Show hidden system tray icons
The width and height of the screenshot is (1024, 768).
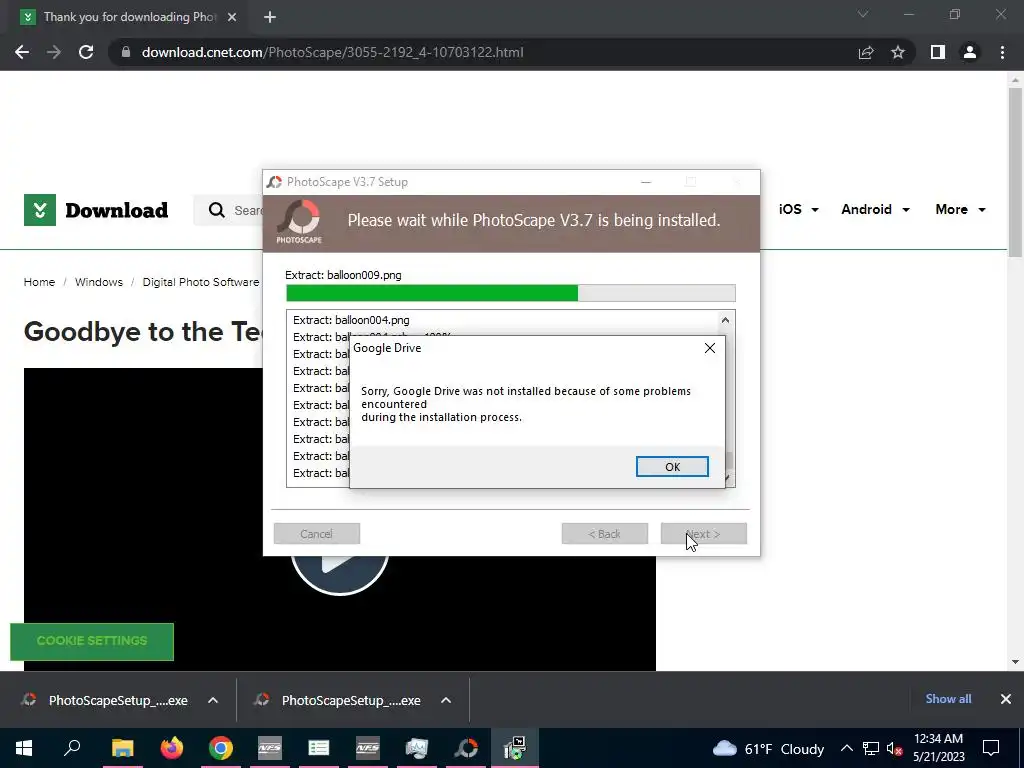click(846, 748)
